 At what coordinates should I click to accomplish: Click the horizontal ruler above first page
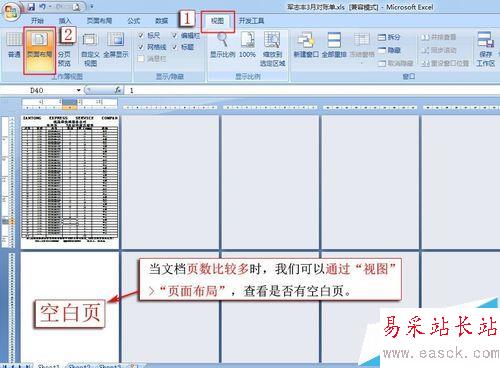69,104
